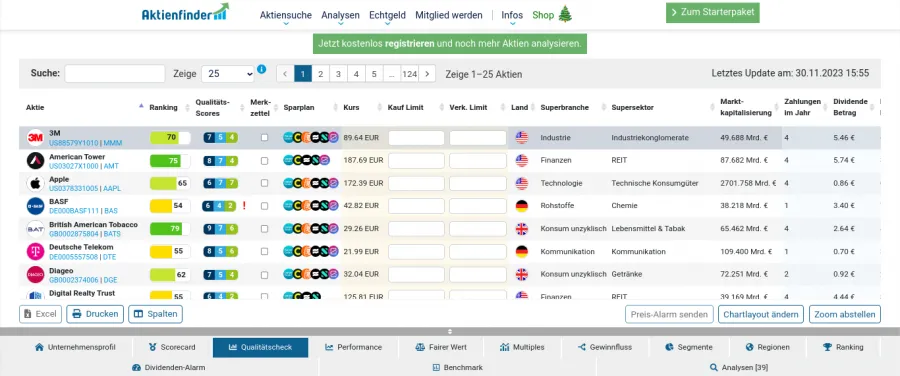Switch to the Unternehmensprofil tab
The image size is (900, 376).
pos(75,347)
